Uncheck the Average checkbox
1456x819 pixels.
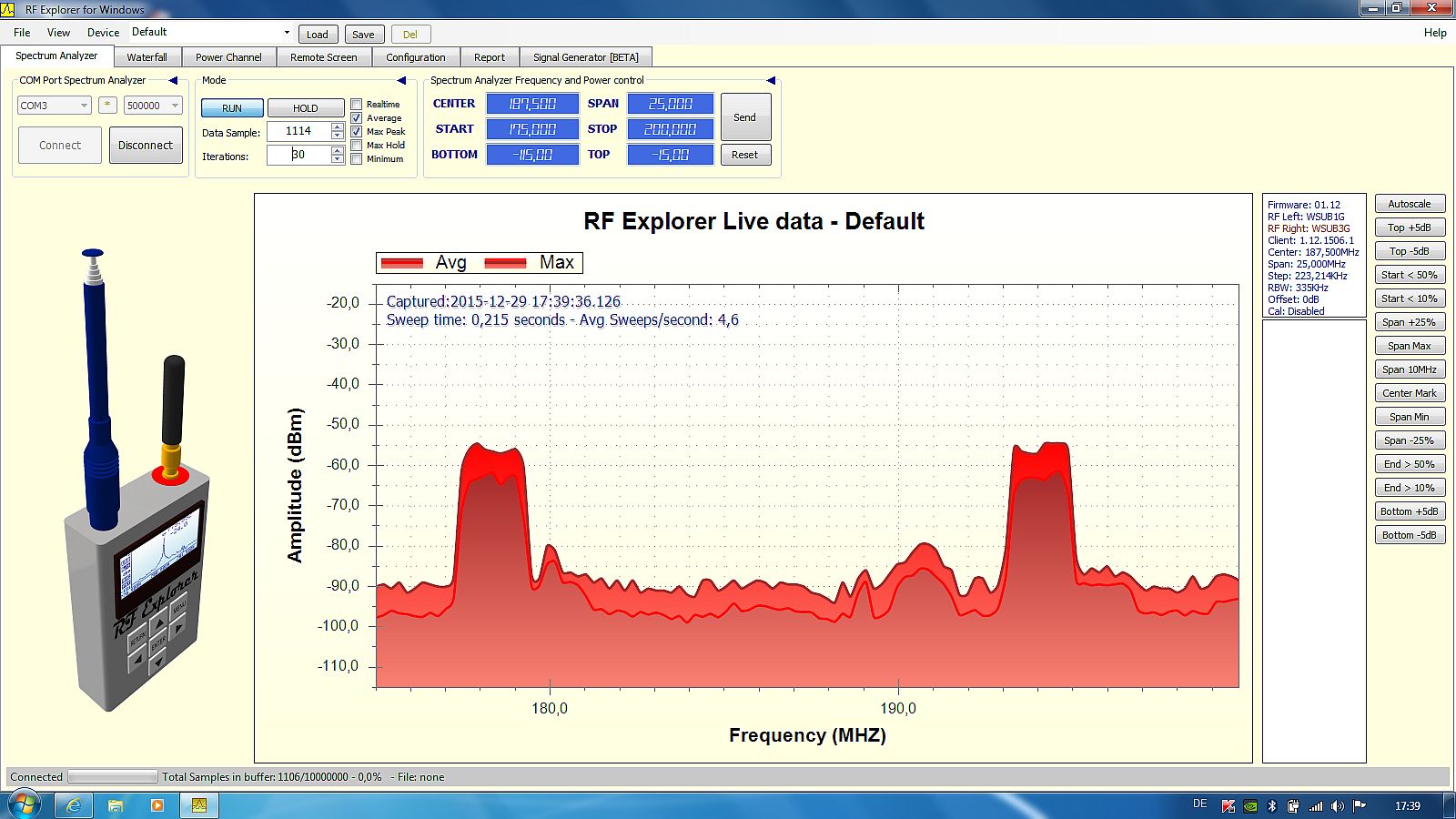coord(357,118)
